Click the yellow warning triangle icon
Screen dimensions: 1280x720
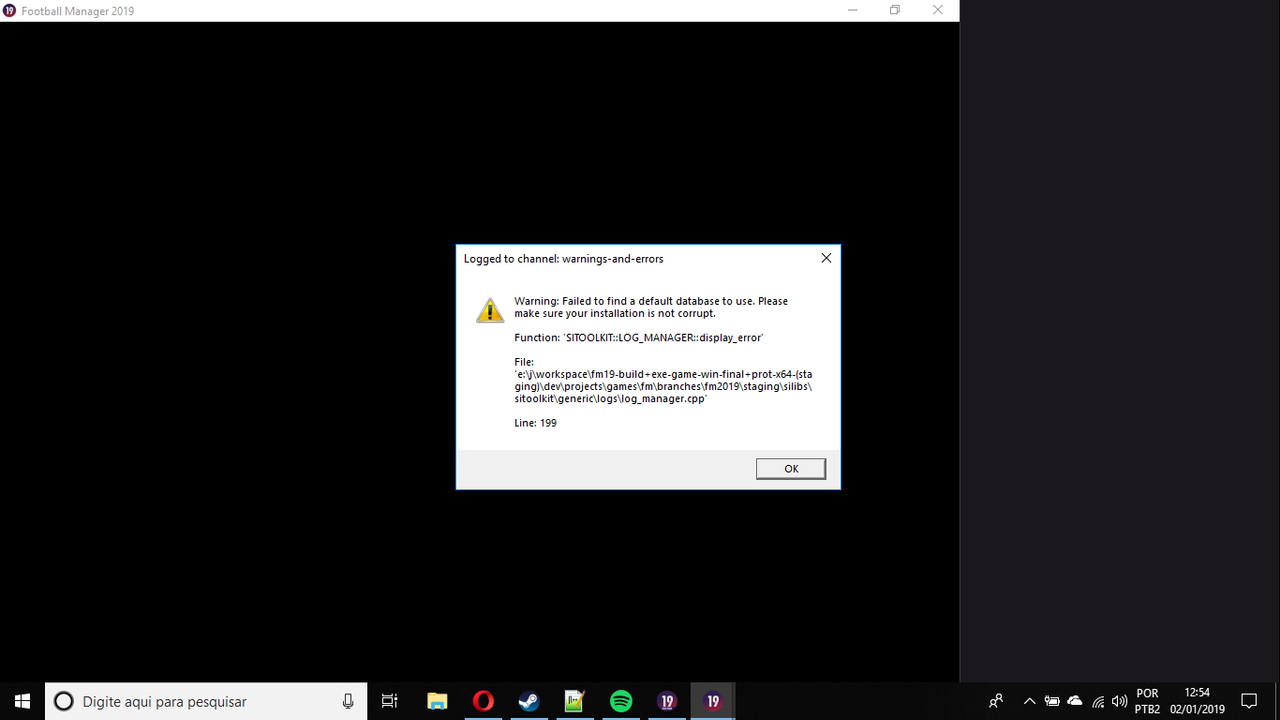(x=490, y=310)
